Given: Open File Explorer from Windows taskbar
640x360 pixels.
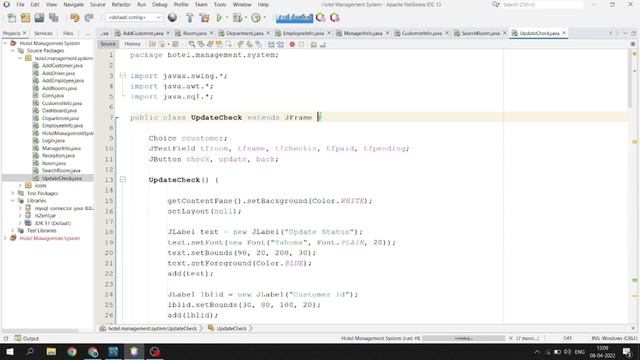Looking at the screenshot, I should 51,351.
